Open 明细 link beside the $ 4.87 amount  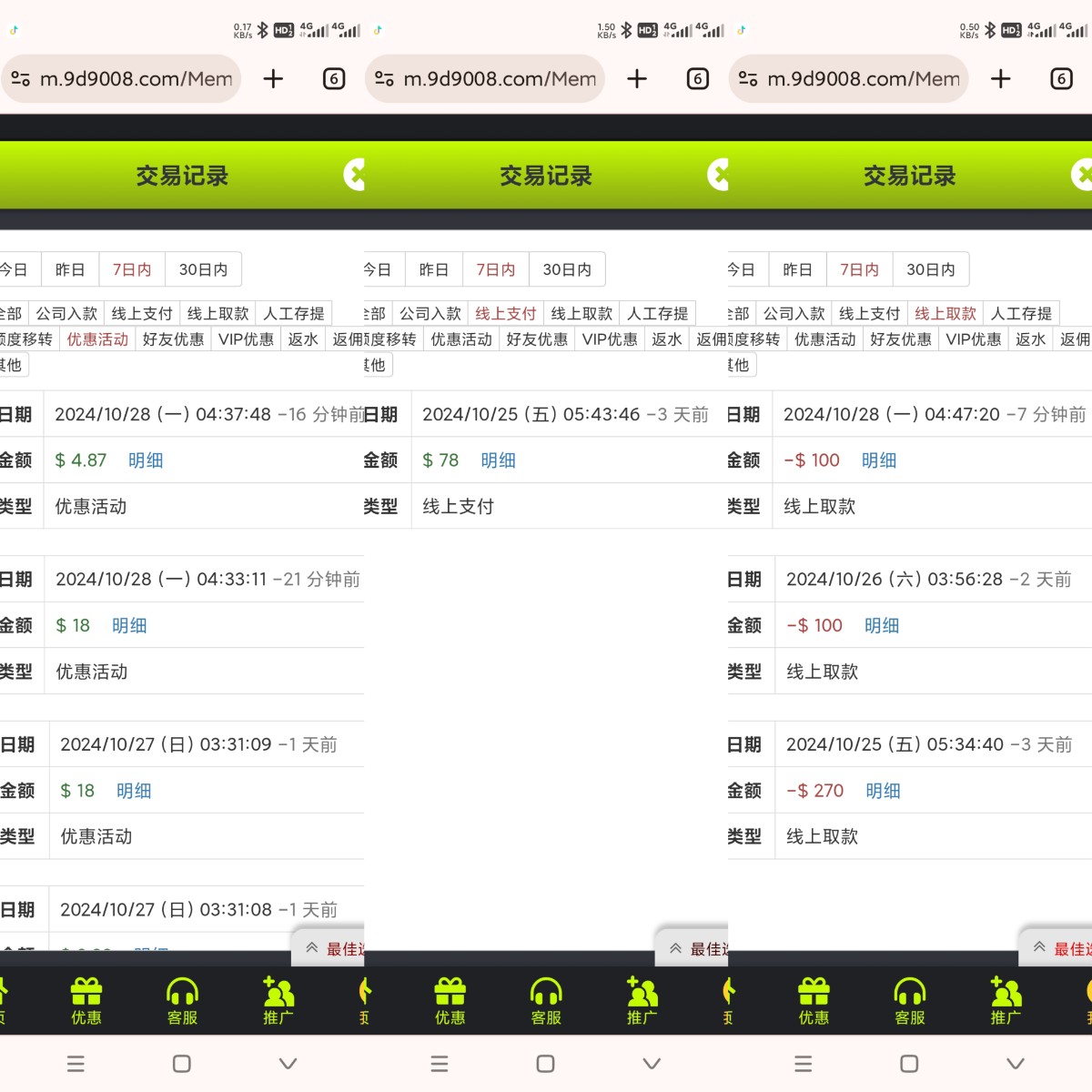[x=146, y=460]
